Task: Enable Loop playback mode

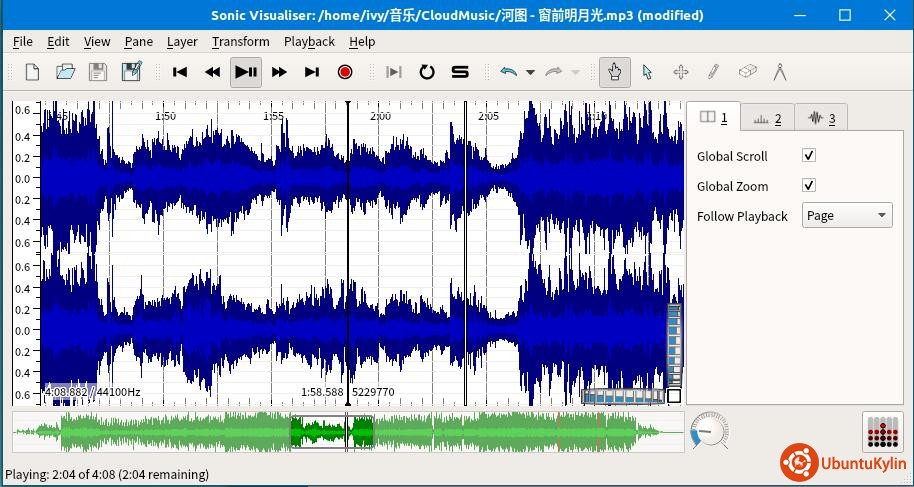Action: click(427, 72)
